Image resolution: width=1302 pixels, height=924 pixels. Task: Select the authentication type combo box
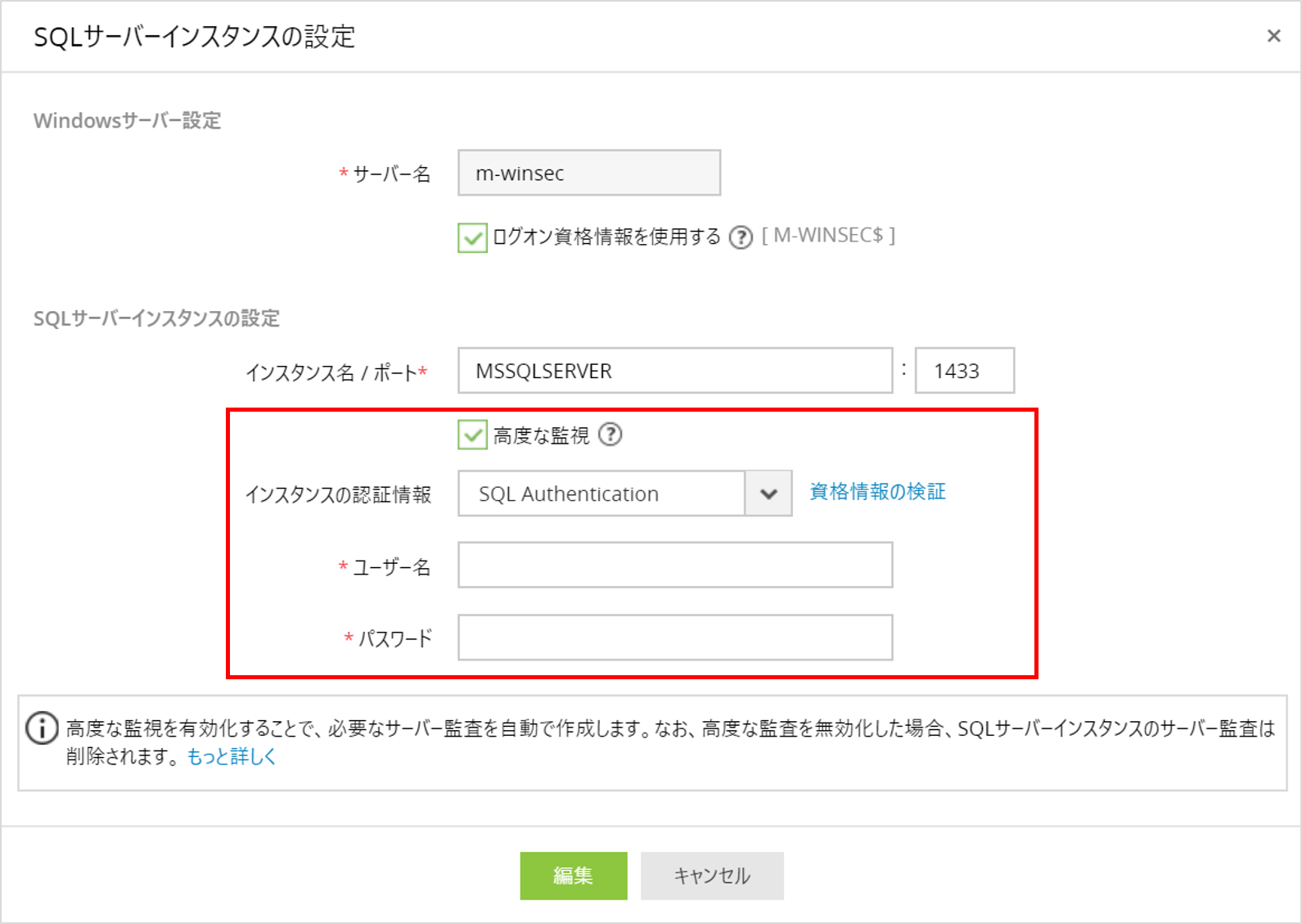(x=601, y=494)
